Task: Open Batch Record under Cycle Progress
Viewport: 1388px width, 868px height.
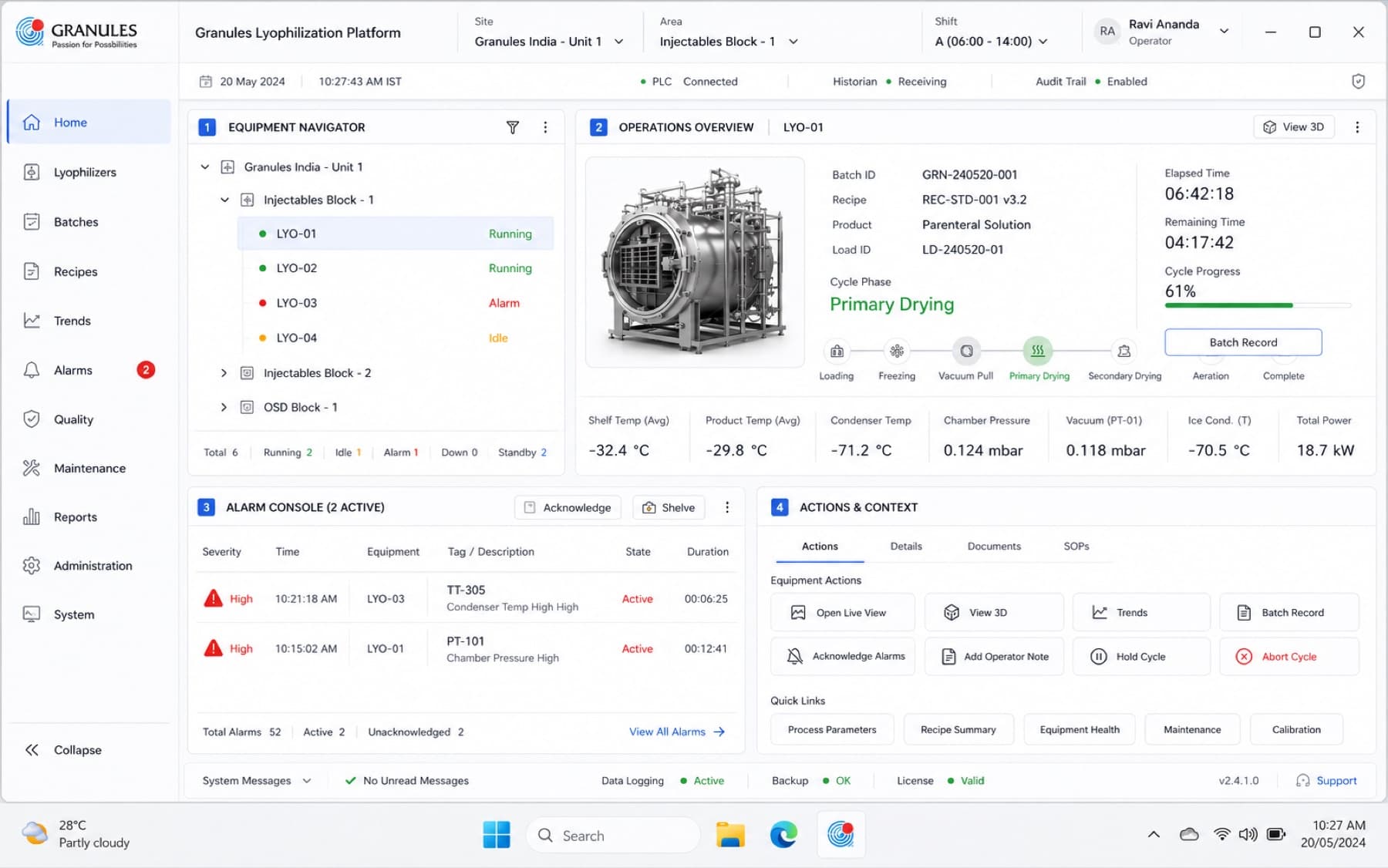Action: pyautogui.click(x=1243, y=342)
